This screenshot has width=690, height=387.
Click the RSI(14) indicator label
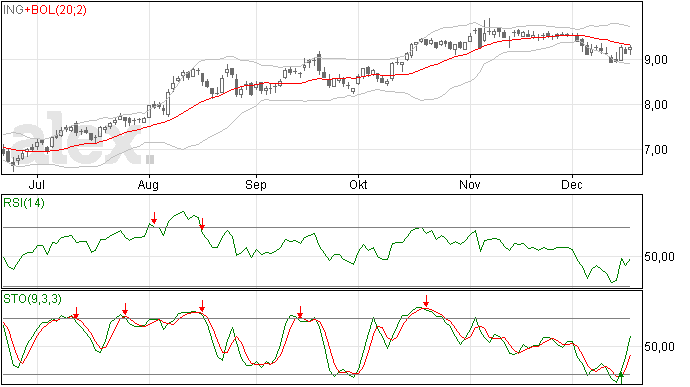coord(24,203)
